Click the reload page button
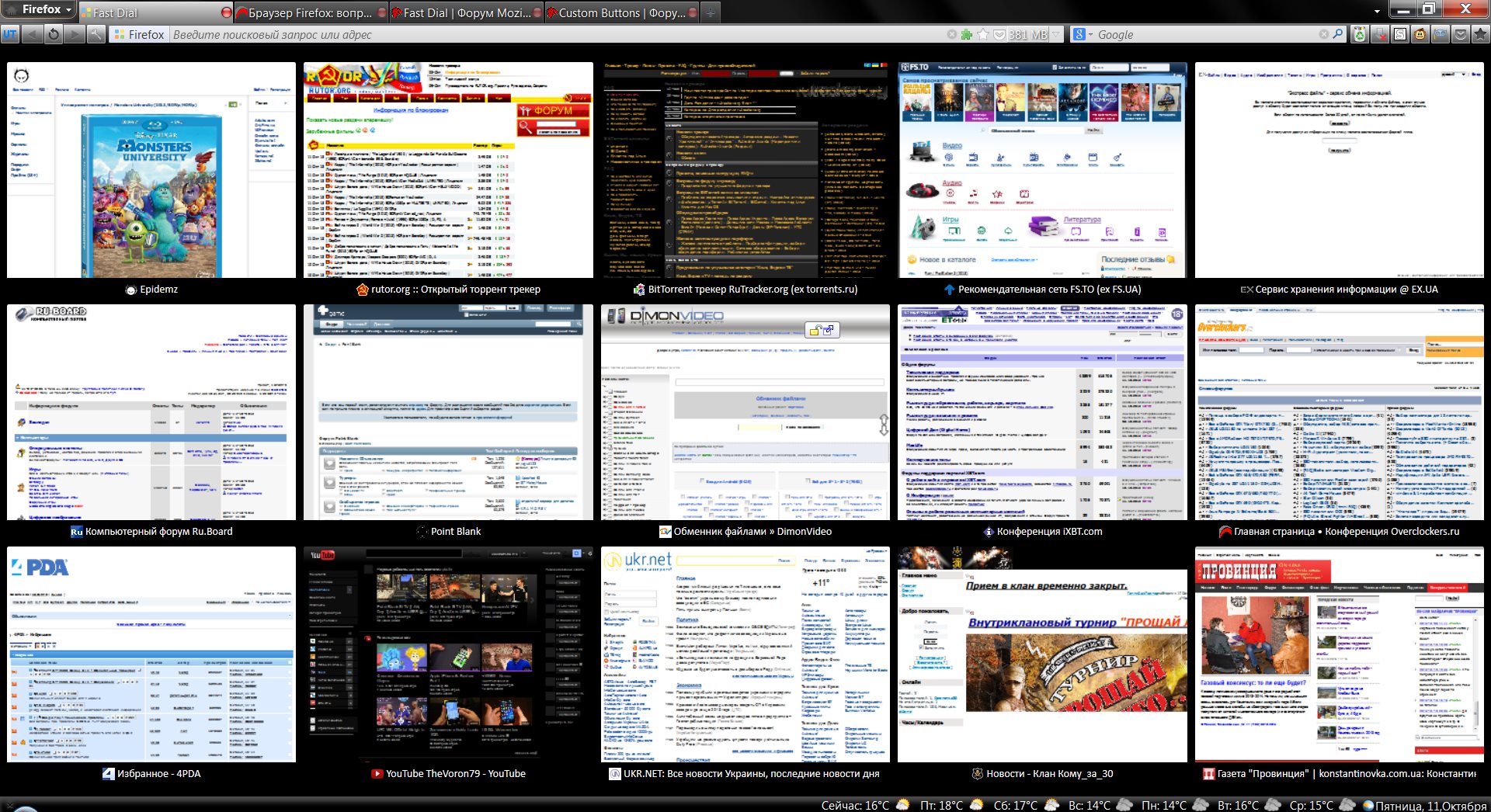 coord(53,34)
